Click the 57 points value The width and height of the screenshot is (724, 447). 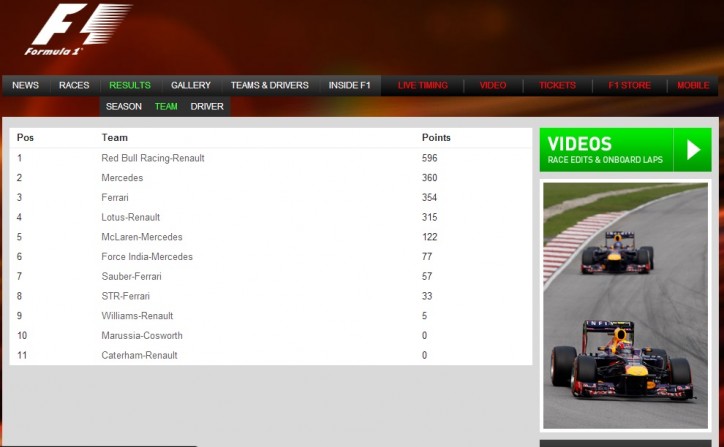(427, 277)
